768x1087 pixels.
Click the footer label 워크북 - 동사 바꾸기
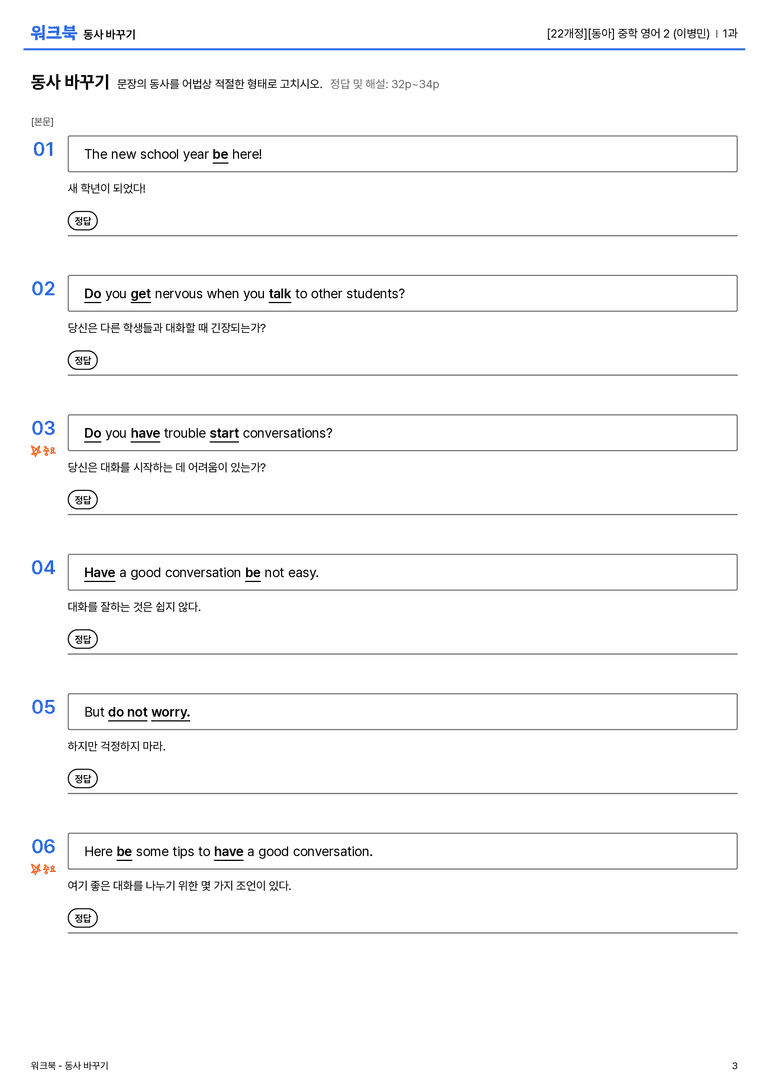click(x=69, y=1066)
